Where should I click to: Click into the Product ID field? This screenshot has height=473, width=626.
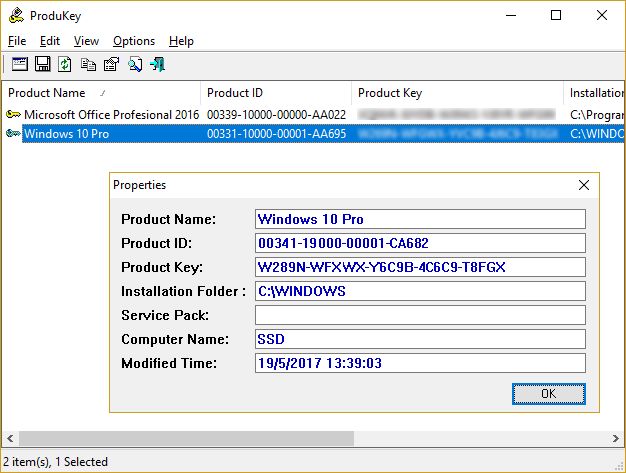click(x=420, y=243)
